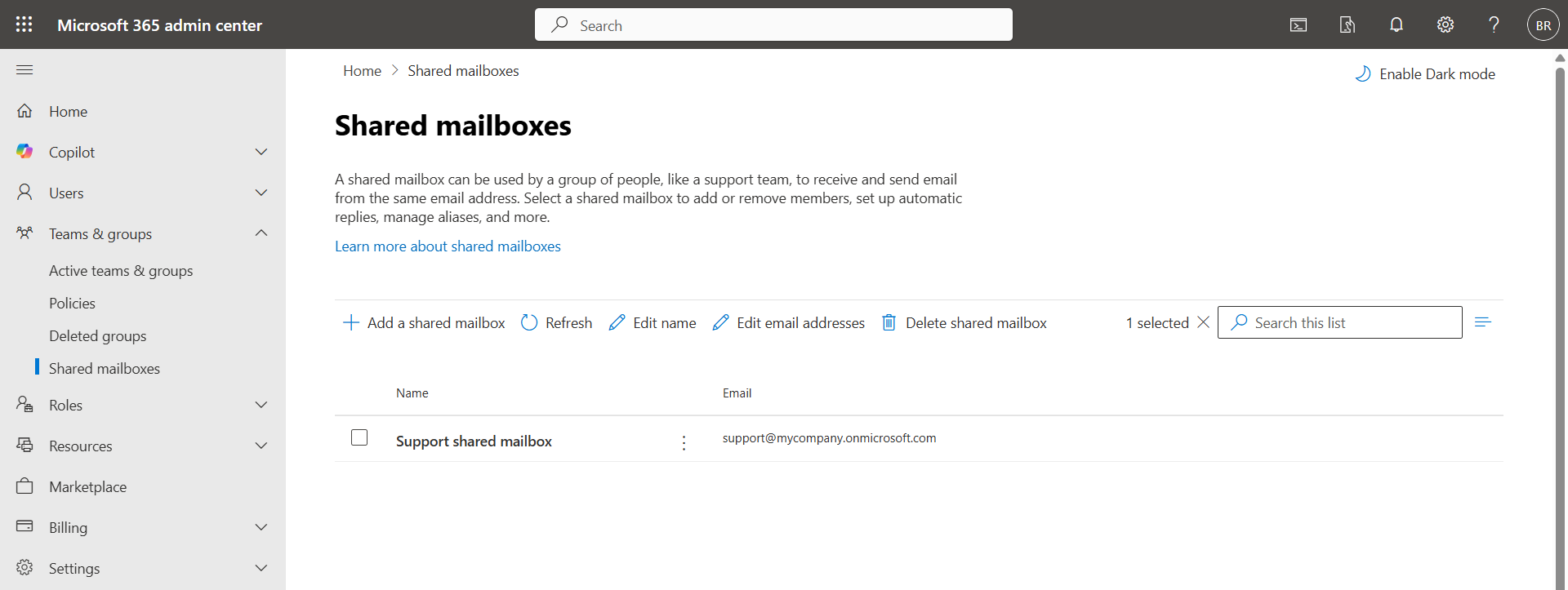The width and height of the screenshot is (1568, 590).
Task: Open Learn more about shared mailboxes link
Action: tap(448, 246)
